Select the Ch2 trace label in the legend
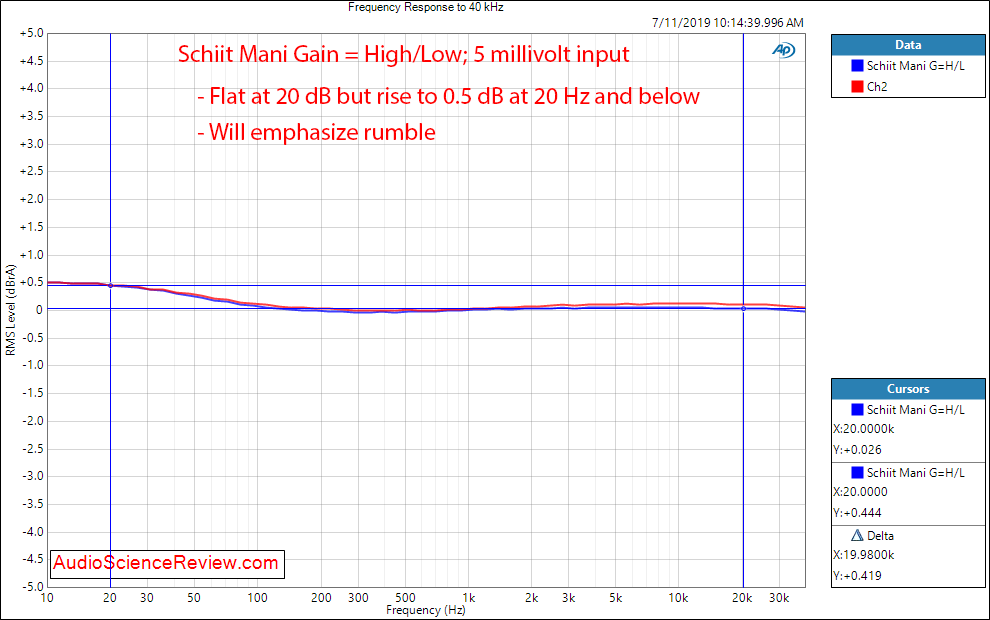The width and height of the screenshot is (990, 620). pos(877,86)
